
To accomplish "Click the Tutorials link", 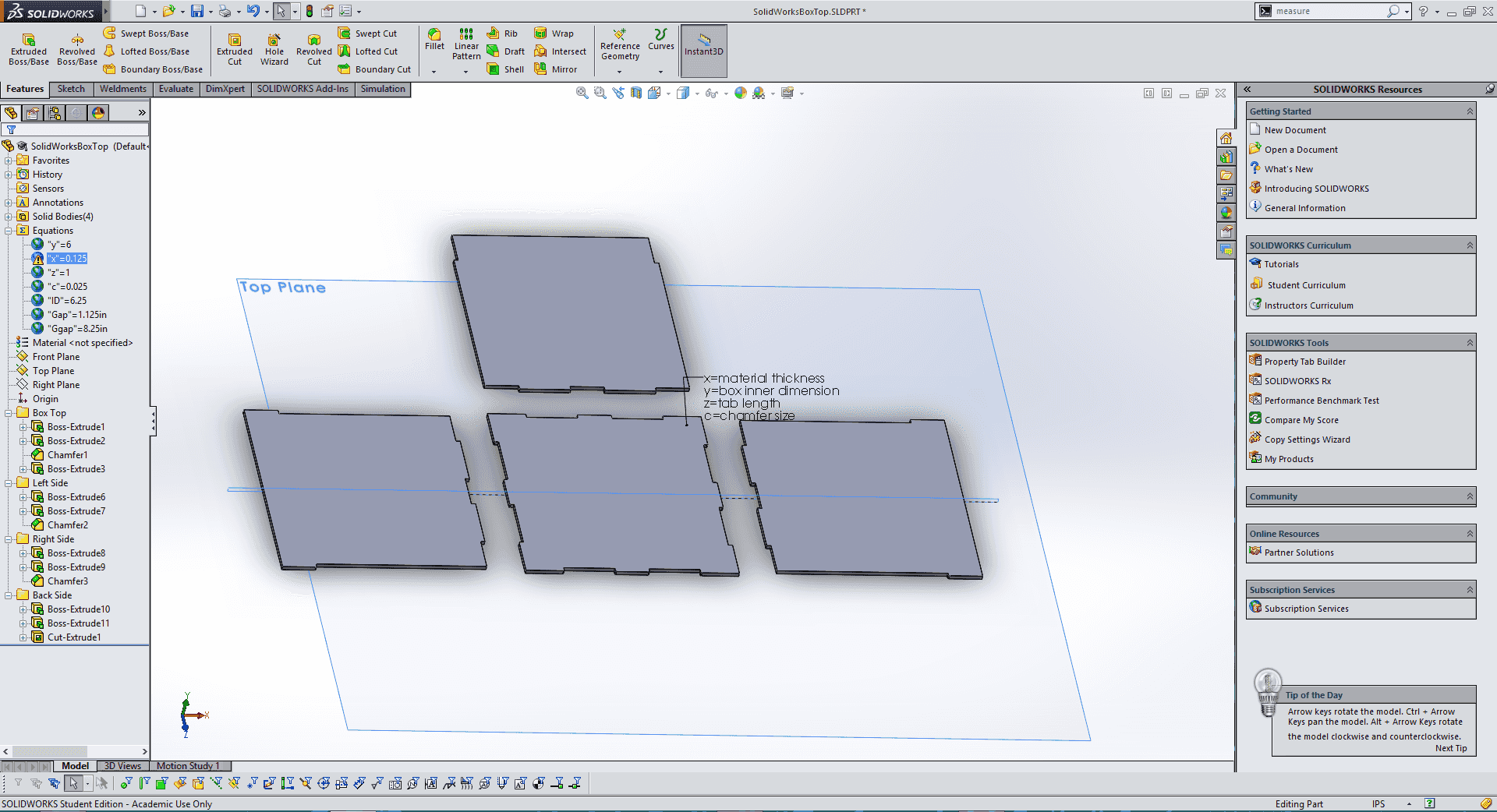I will [1281, 264].
